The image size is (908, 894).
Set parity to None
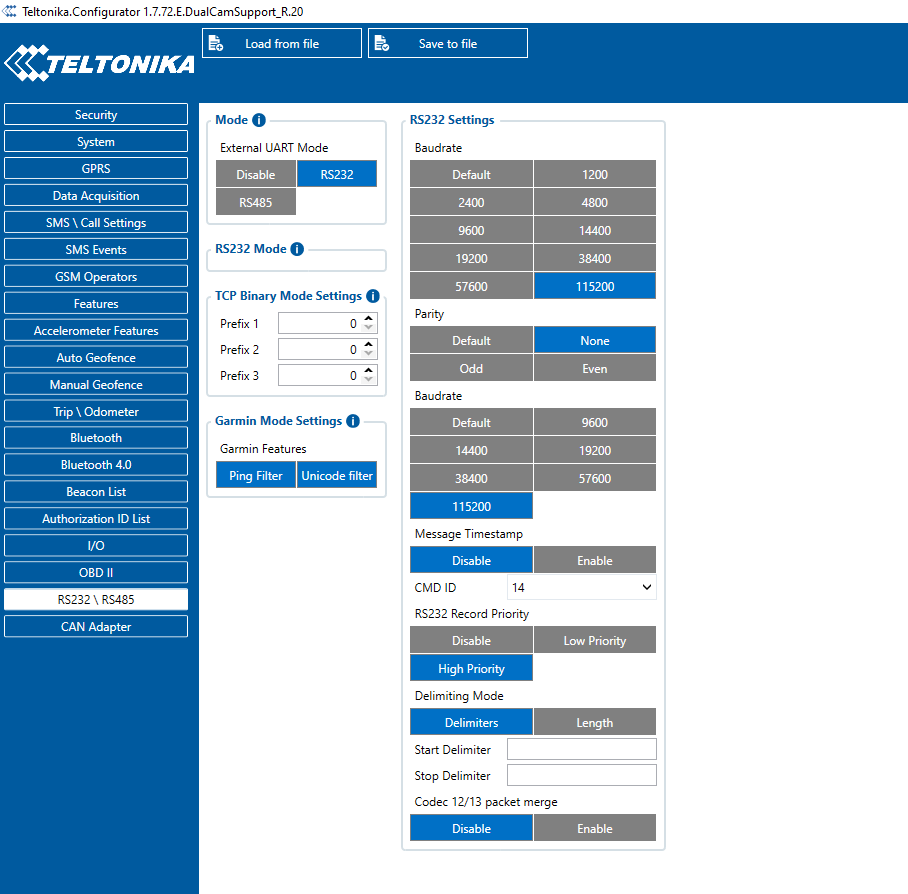(x=595, y=340)
